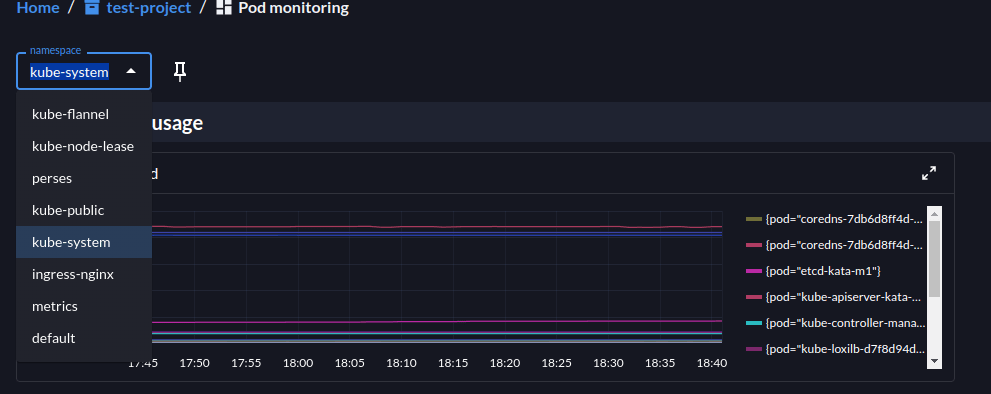991x394 pixels.
Task: Click the 18:00 time axis label
Action: (298, 363)
